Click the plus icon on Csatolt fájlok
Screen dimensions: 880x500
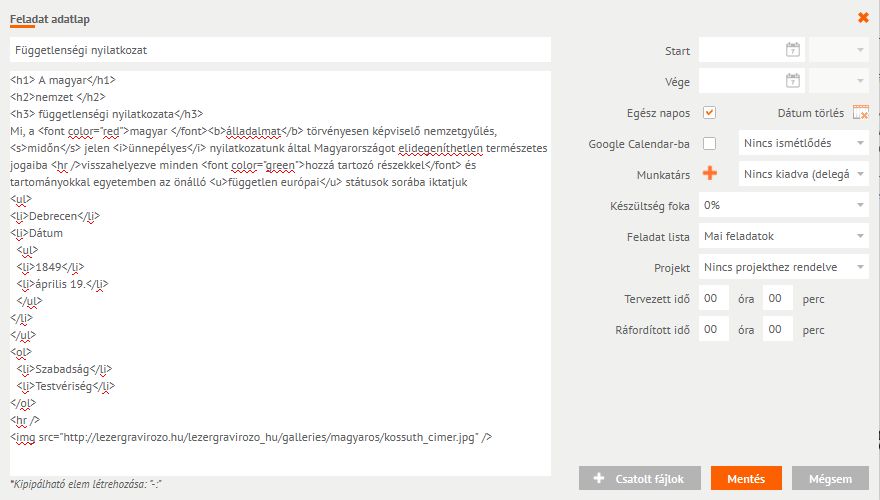tap(599, 478)
